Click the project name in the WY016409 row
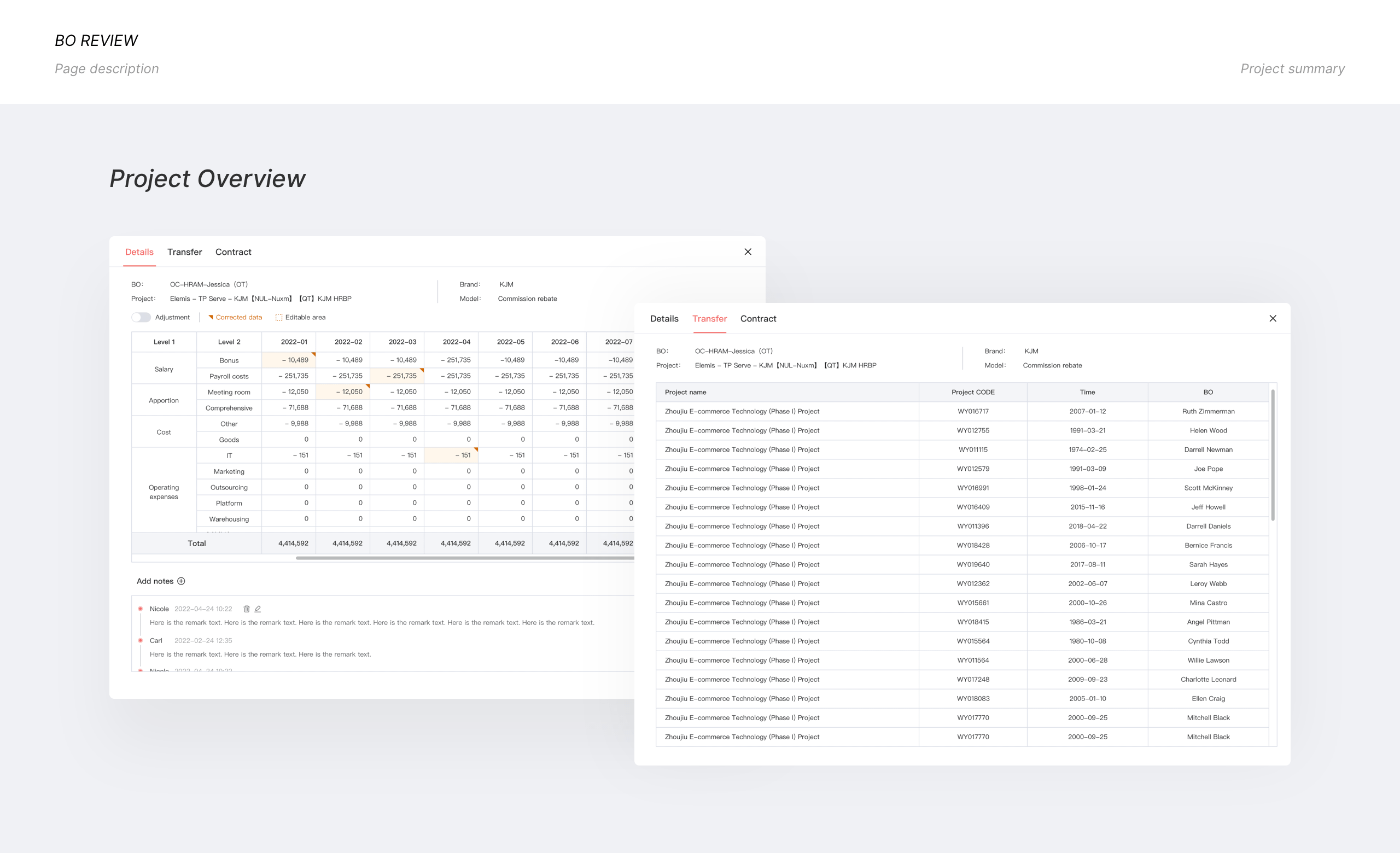The image size is (1400, 853). pos(742,507)
